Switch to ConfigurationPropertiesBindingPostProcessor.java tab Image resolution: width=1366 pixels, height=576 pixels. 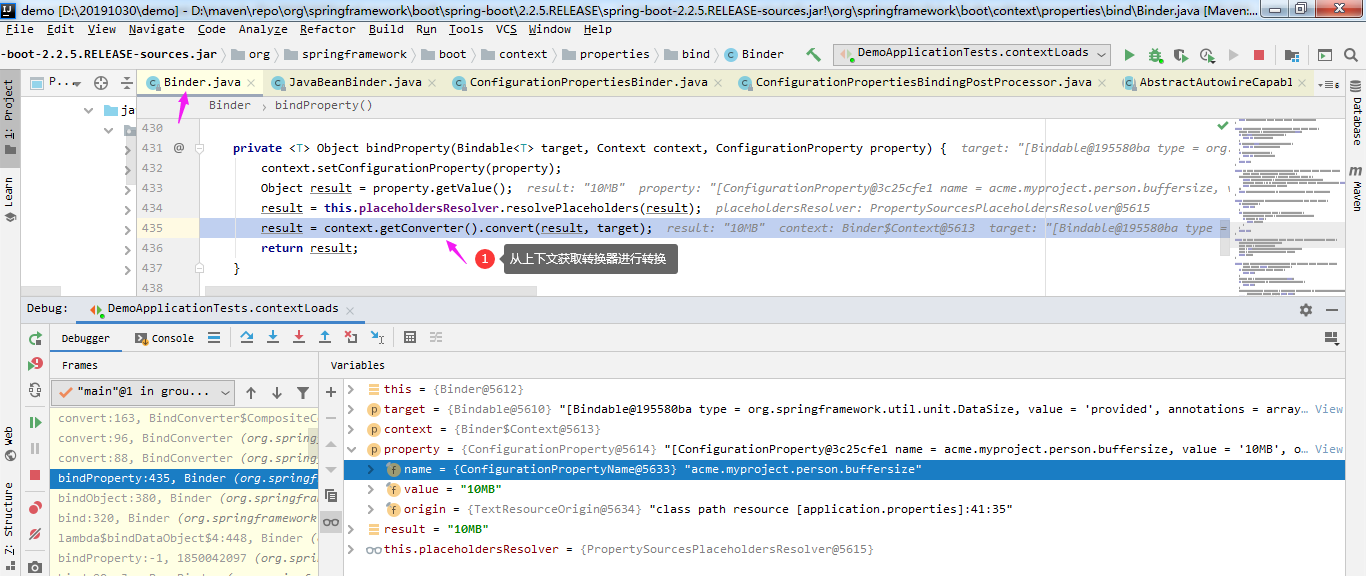point(922,82)
